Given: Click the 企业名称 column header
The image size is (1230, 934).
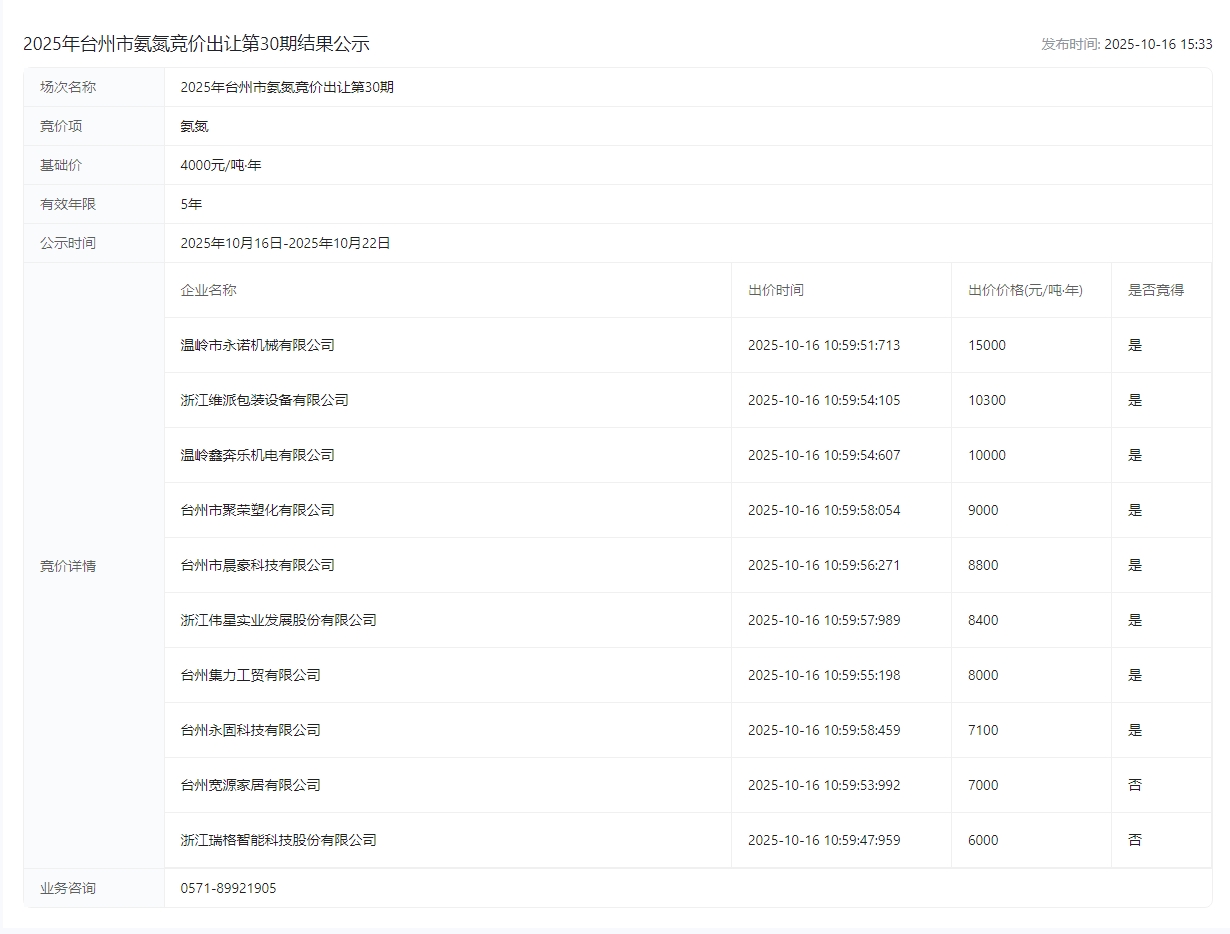Looking at the screenshot, I should click(x=208, y=290).
